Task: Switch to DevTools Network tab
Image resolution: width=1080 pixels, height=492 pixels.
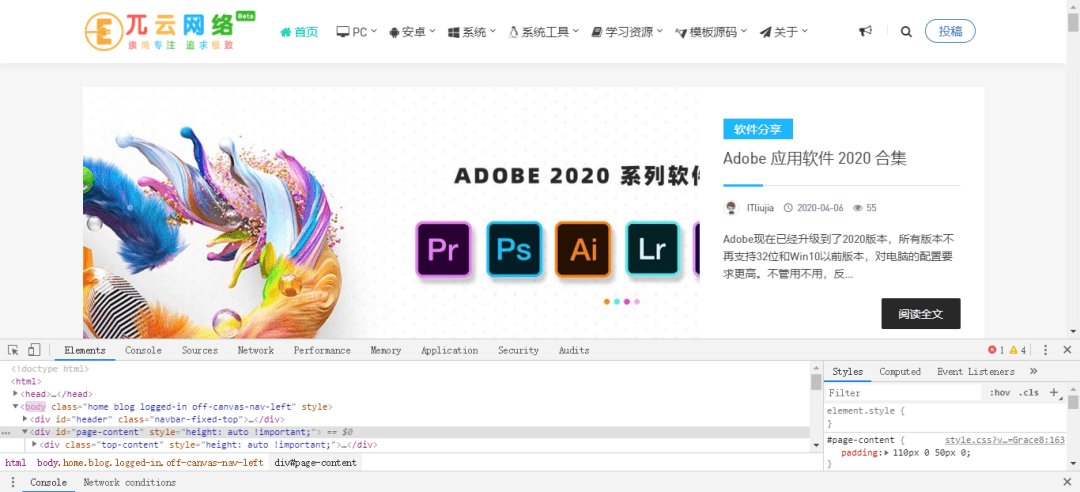Action: [x=256, y=350]
